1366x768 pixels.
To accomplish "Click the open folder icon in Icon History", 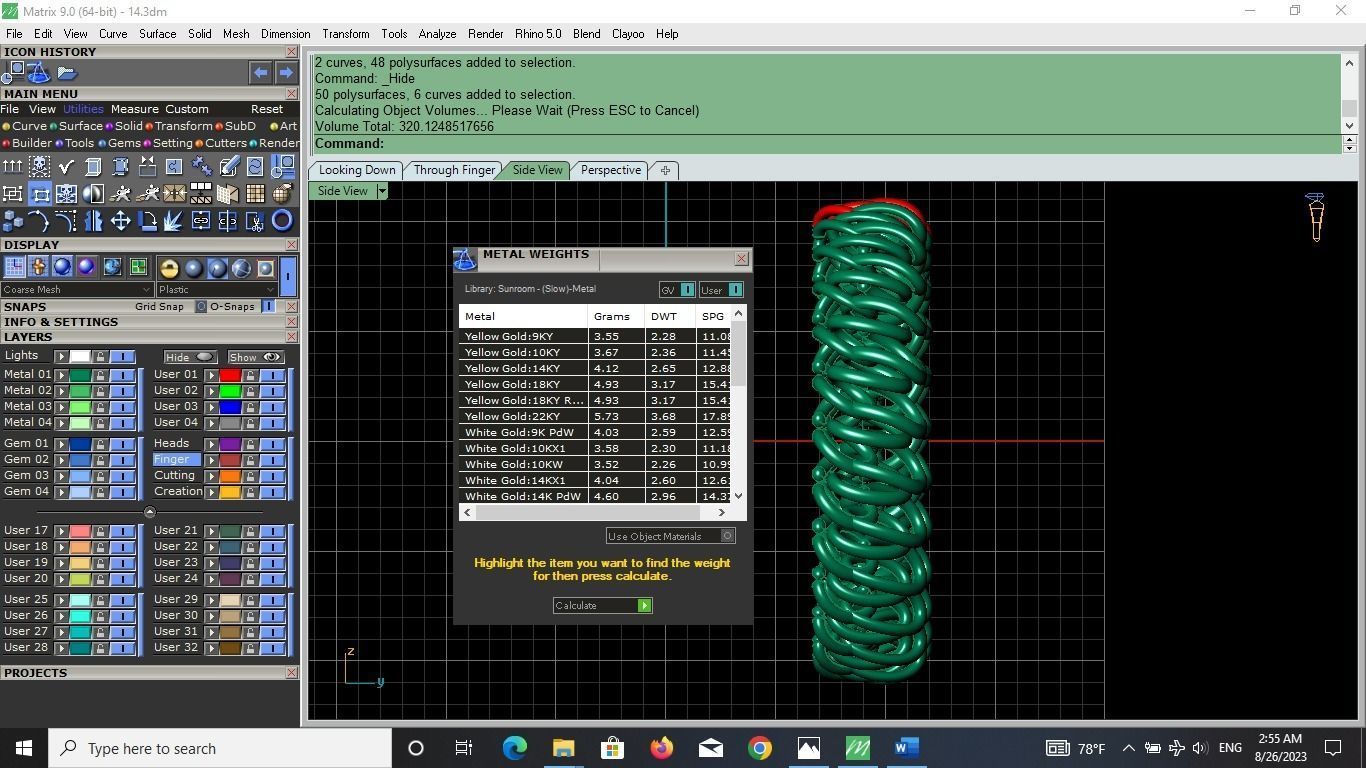I will coord(67,73).
